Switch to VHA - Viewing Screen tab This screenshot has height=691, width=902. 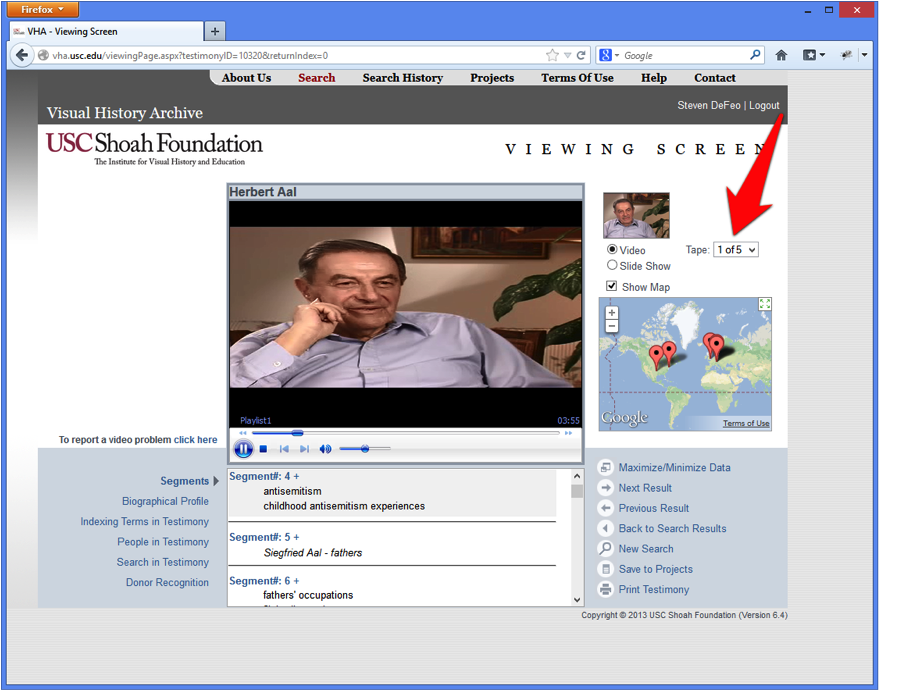tap(106, 31)
